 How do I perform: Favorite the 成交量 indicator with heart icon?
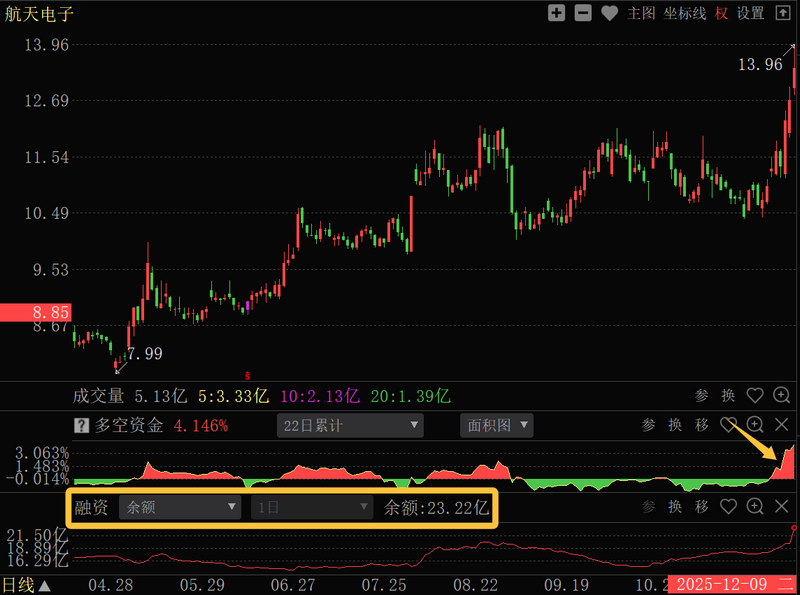(755, 396)
